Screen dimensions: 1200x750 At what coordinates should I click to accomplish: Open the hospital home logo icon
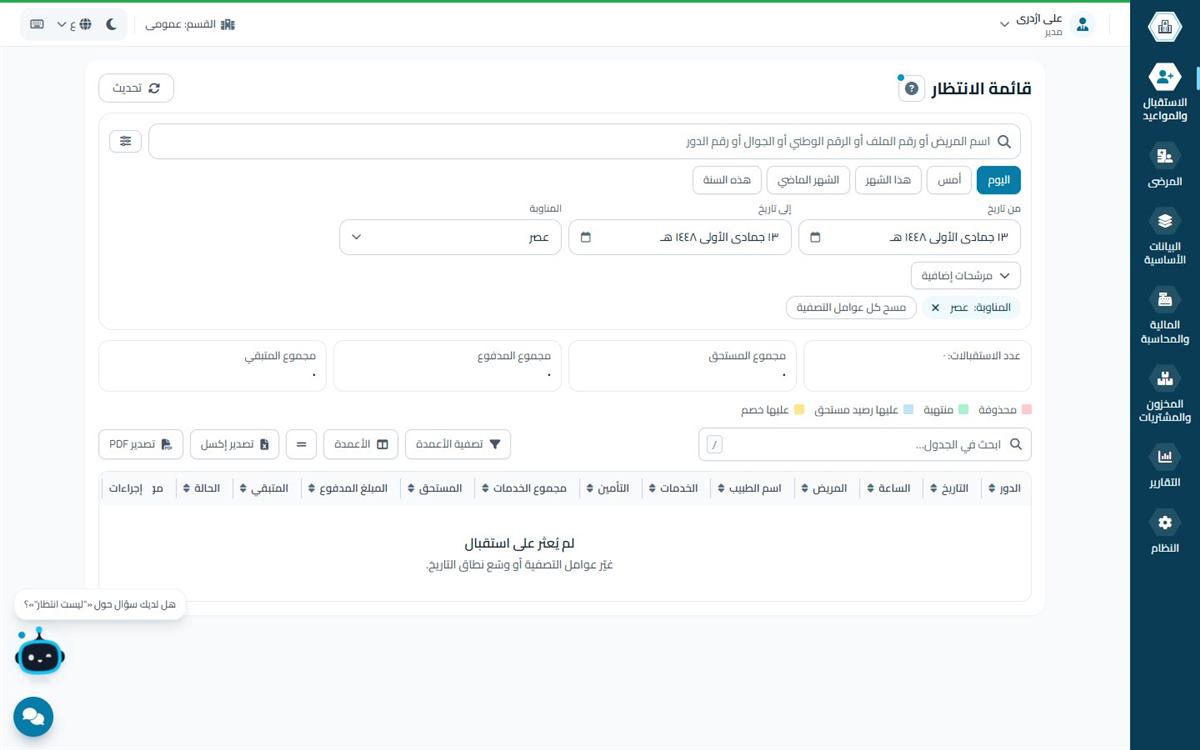1164,27
